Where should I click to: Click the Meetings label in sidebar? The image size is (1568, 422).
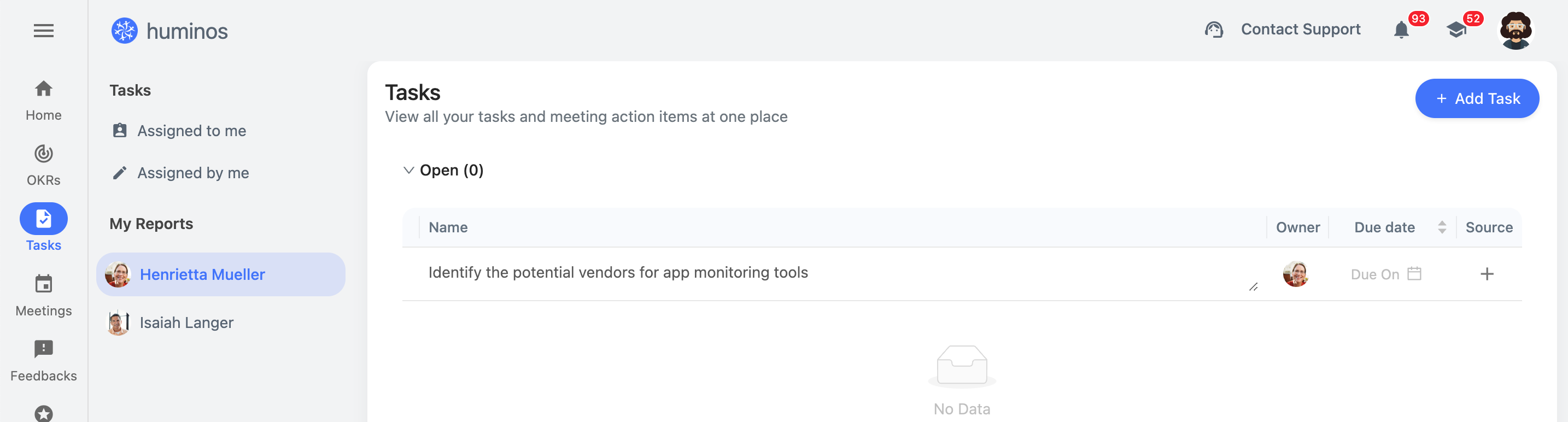click(x=43, y=310)
